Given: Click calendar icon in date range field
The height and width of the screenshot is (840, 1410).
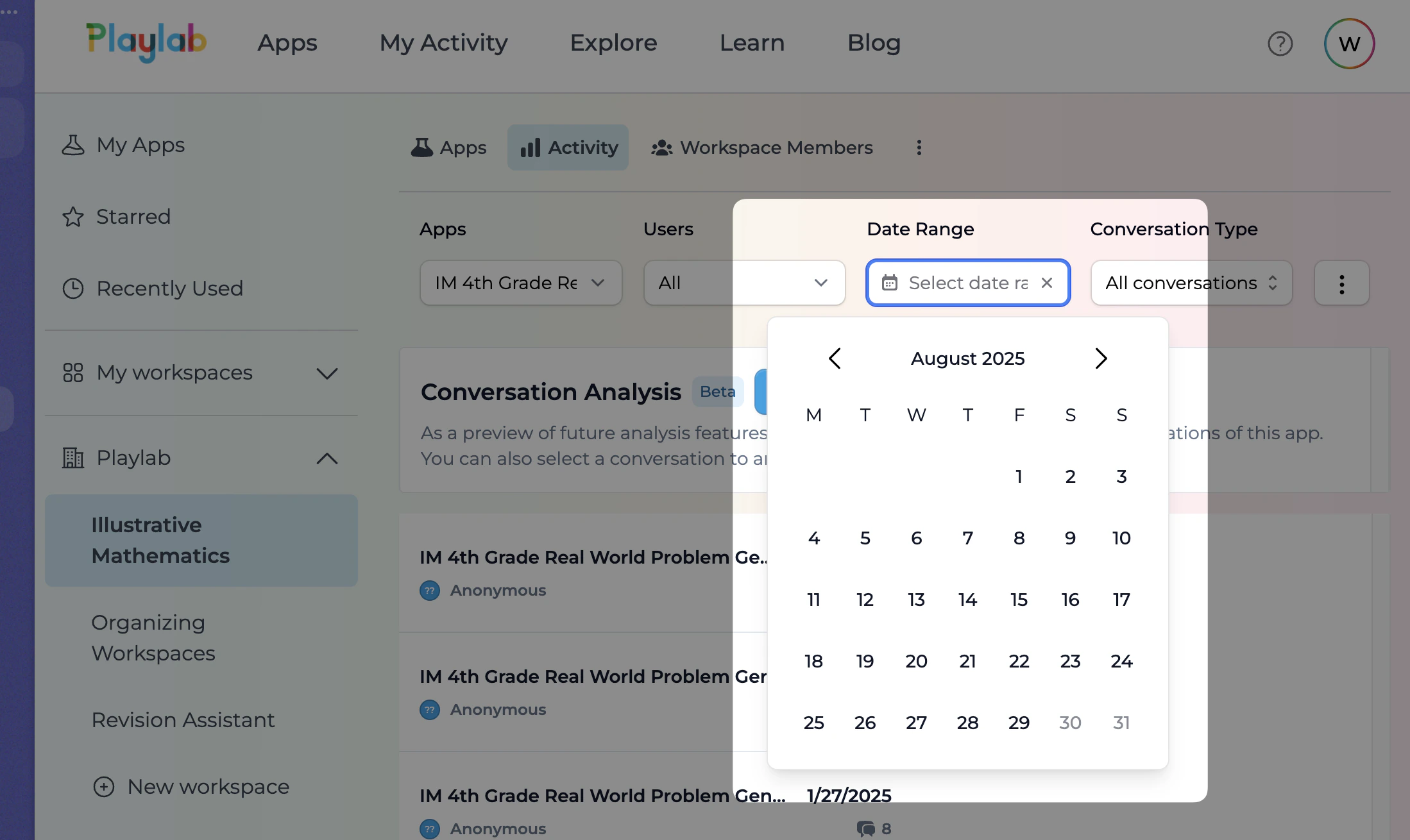Looking at the screenshot, I should click(x=890, y=283).
